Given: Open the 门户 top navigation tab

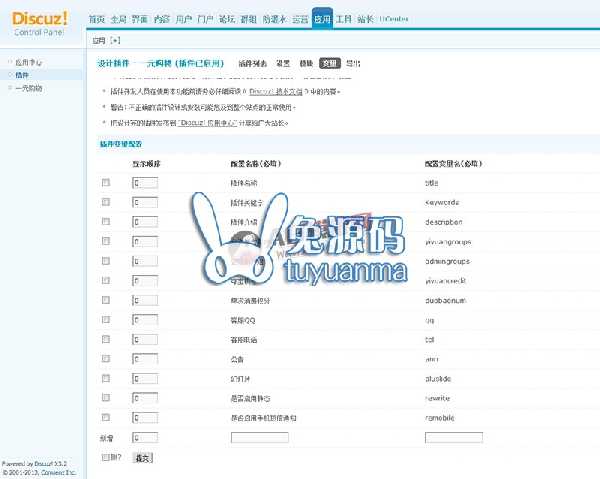Looking at the screenshot, I should [x=205, y=19].
